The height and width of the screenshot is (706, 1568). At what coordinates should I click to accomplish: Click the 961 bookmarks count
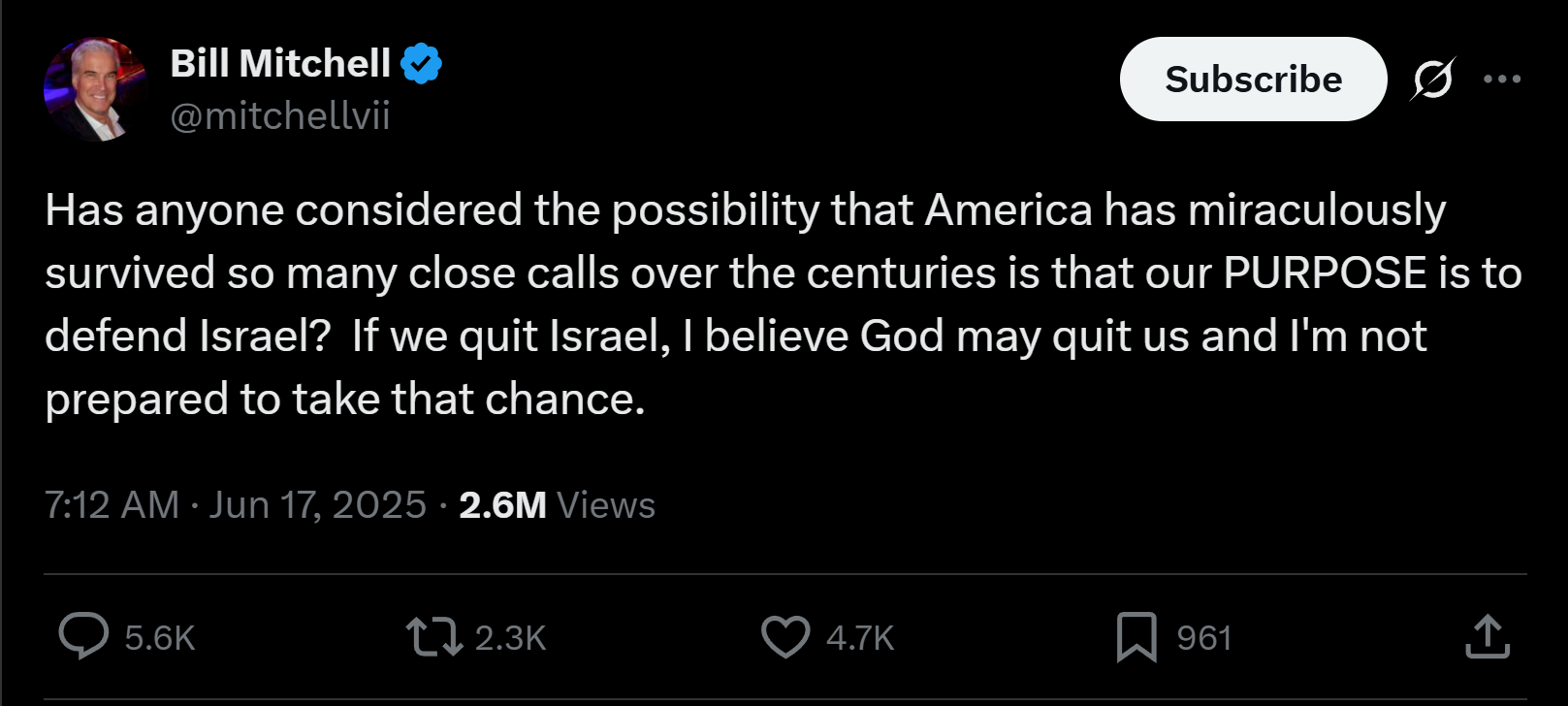click(x=1204, y=638)
